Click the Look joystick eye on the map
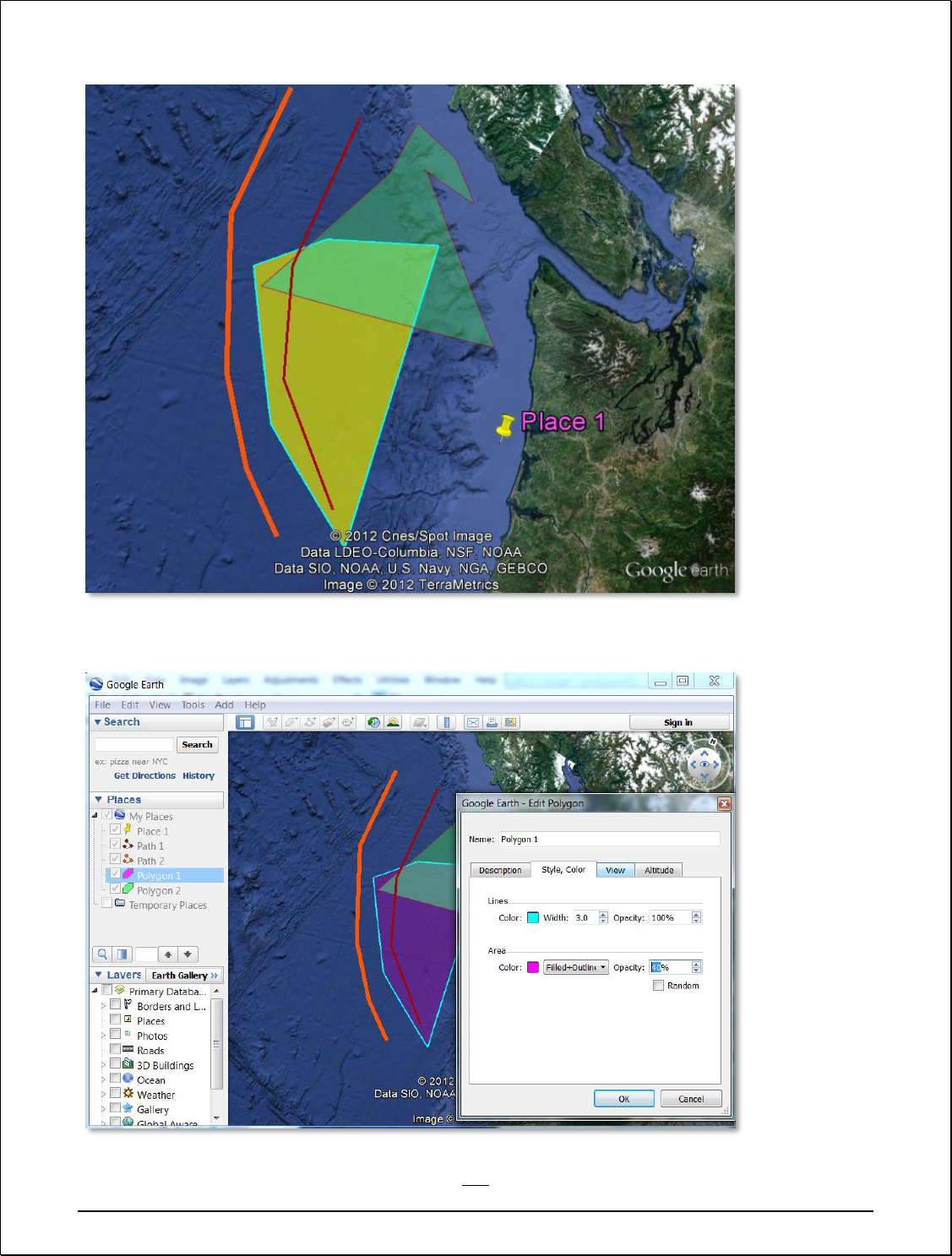Viewport: 952px width, 1256px height. (x=704, y=764)
